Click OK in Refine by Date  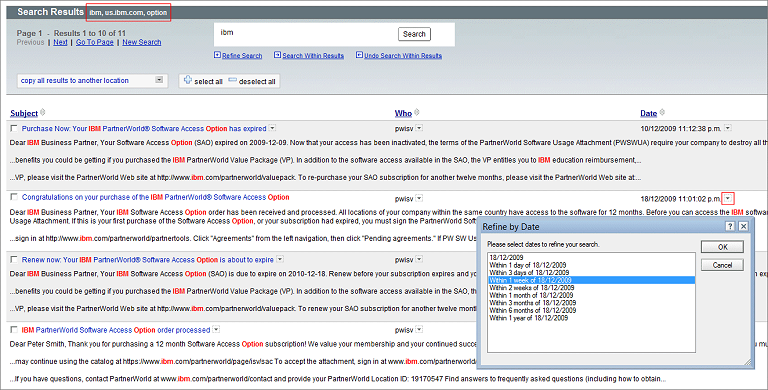click(x=722, y=247)
